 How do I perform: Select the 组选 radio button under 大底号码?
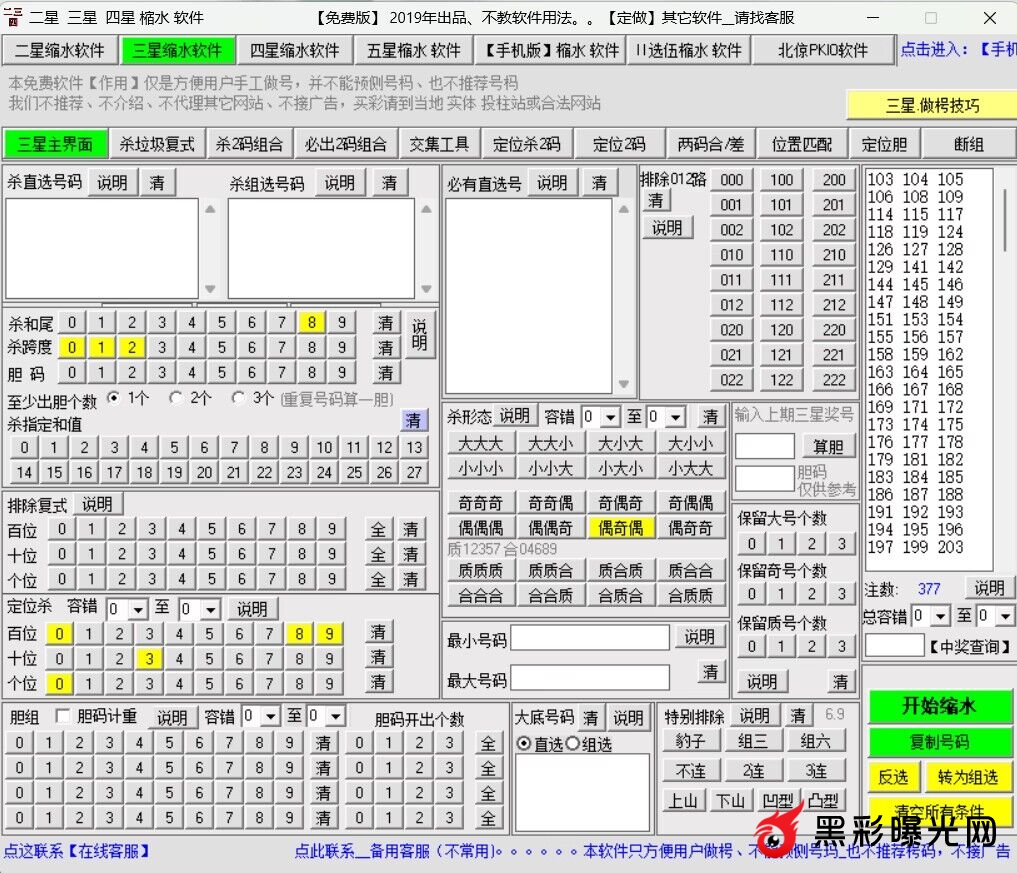(x=573, y=744)
